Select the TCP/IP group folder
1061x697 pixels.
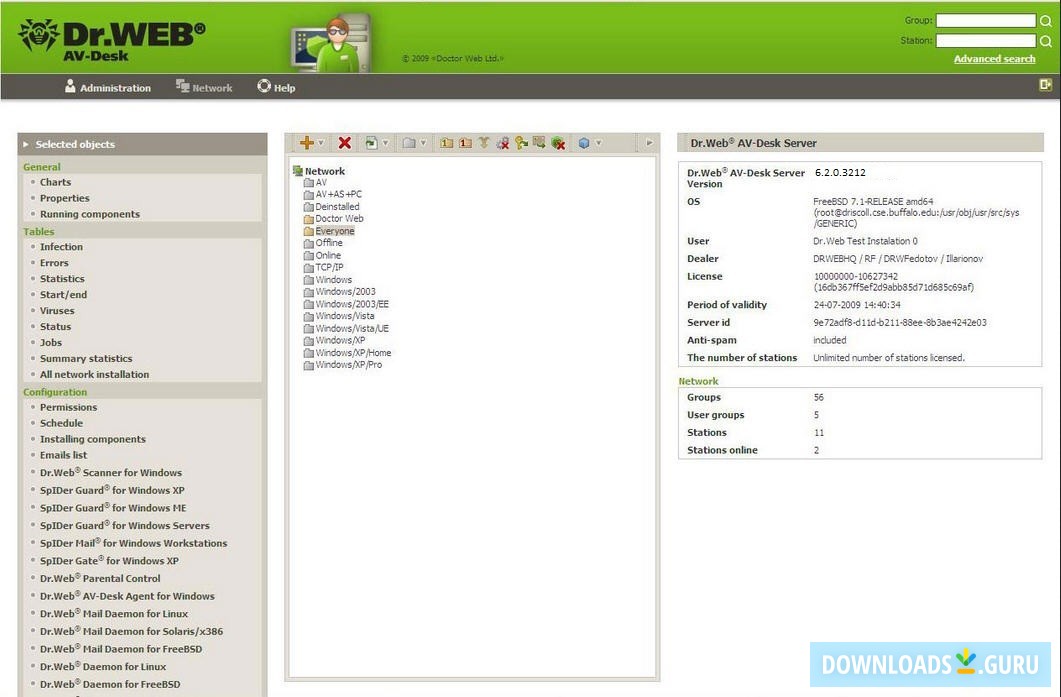click(x=323, y=267)
